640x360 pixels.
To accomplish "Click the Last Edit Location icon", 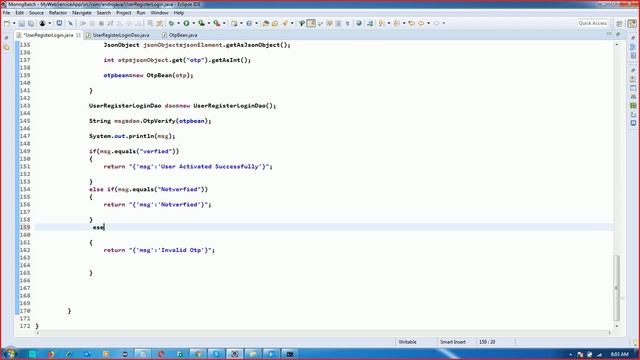I will [412, 23].
